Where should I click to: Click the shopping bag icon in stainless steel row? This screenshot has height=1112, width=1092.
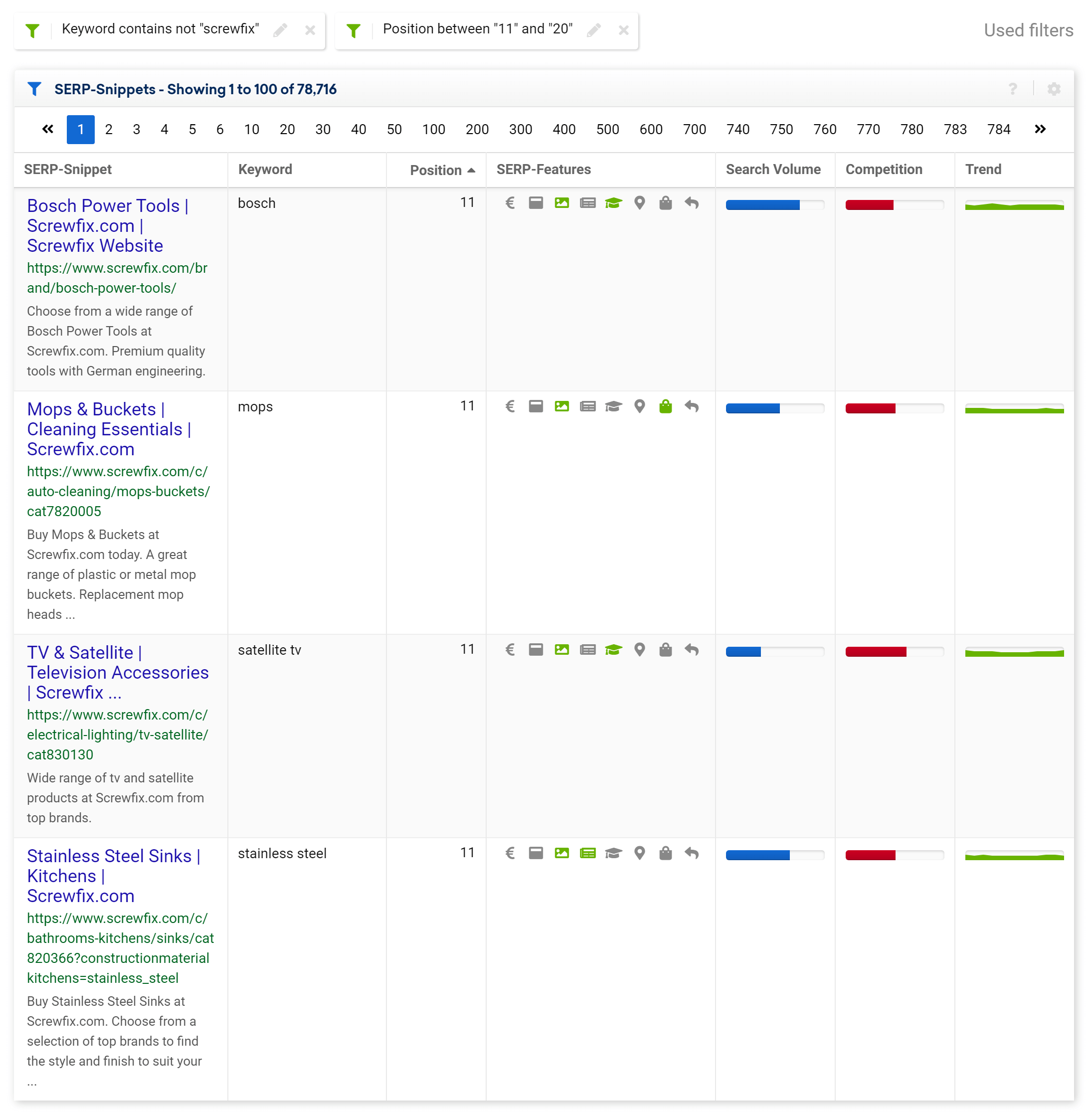point(665,853)
